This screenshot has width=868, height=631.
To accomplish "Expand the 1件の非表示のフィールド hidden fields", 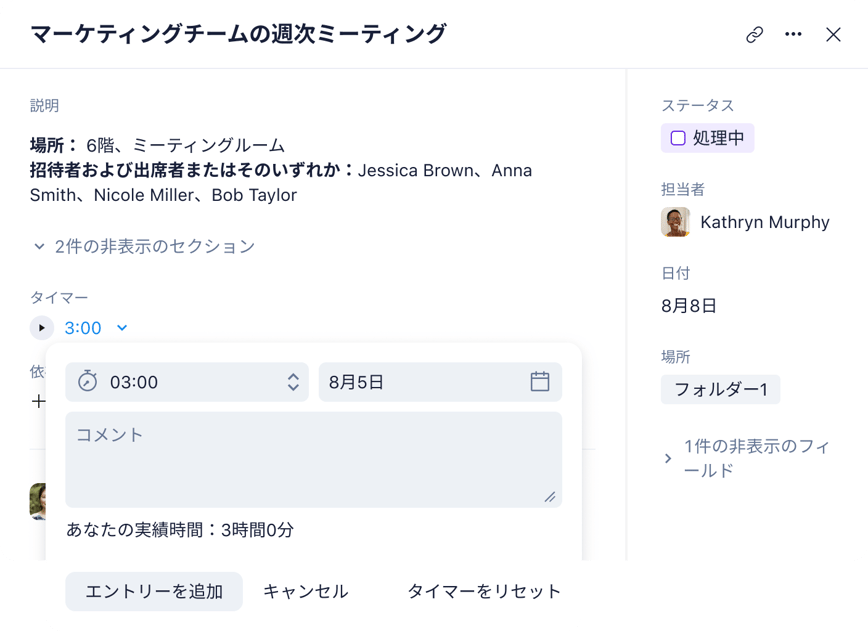I will tap(668, 458).
